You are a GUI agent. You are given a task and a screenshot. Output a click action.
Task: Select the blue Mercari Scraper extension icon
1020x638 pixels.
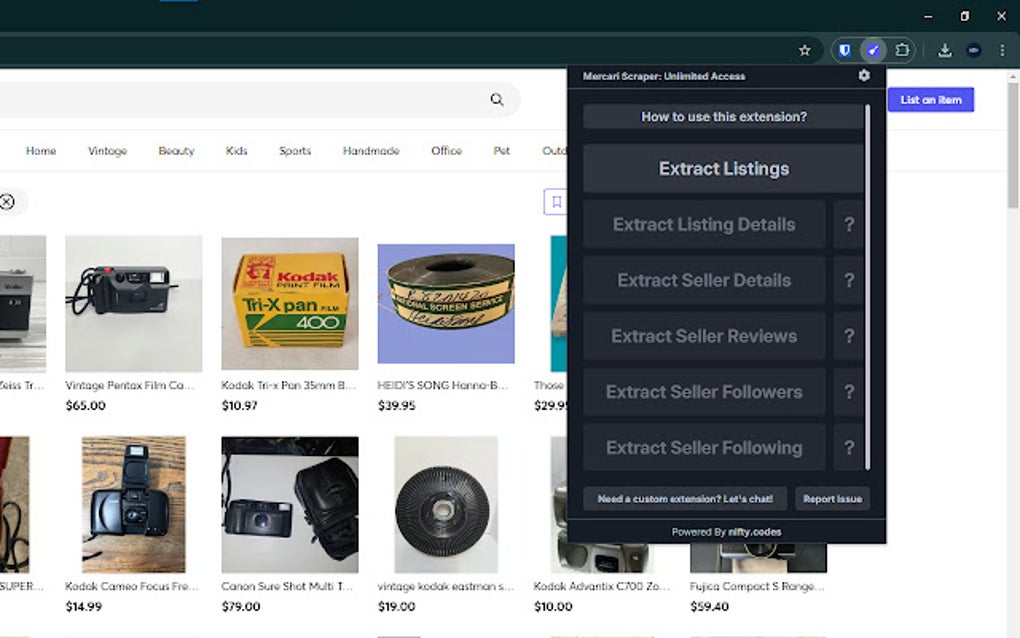(872, 49)
